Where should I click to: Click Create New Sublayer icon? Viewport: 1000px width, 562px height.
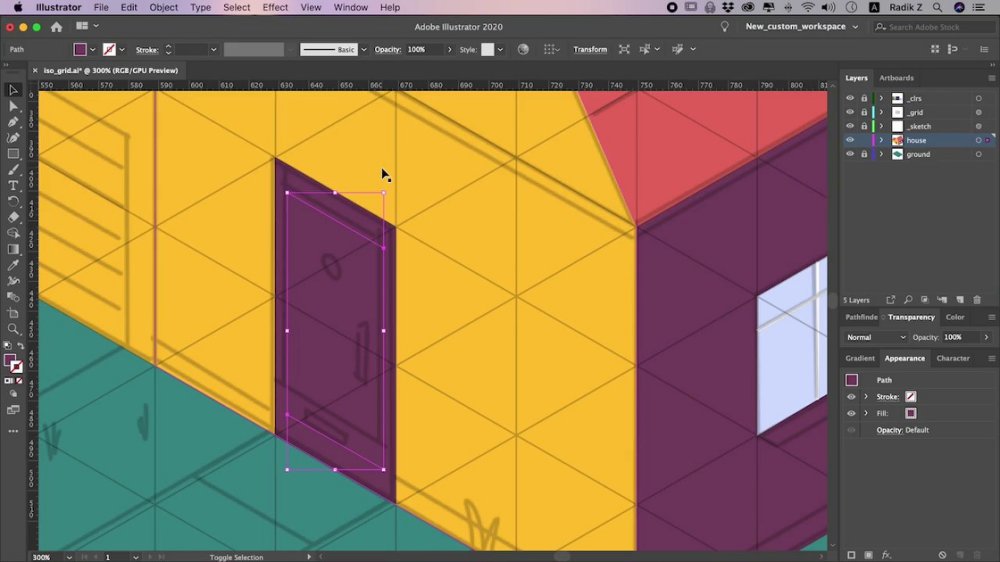coord(942,300)
